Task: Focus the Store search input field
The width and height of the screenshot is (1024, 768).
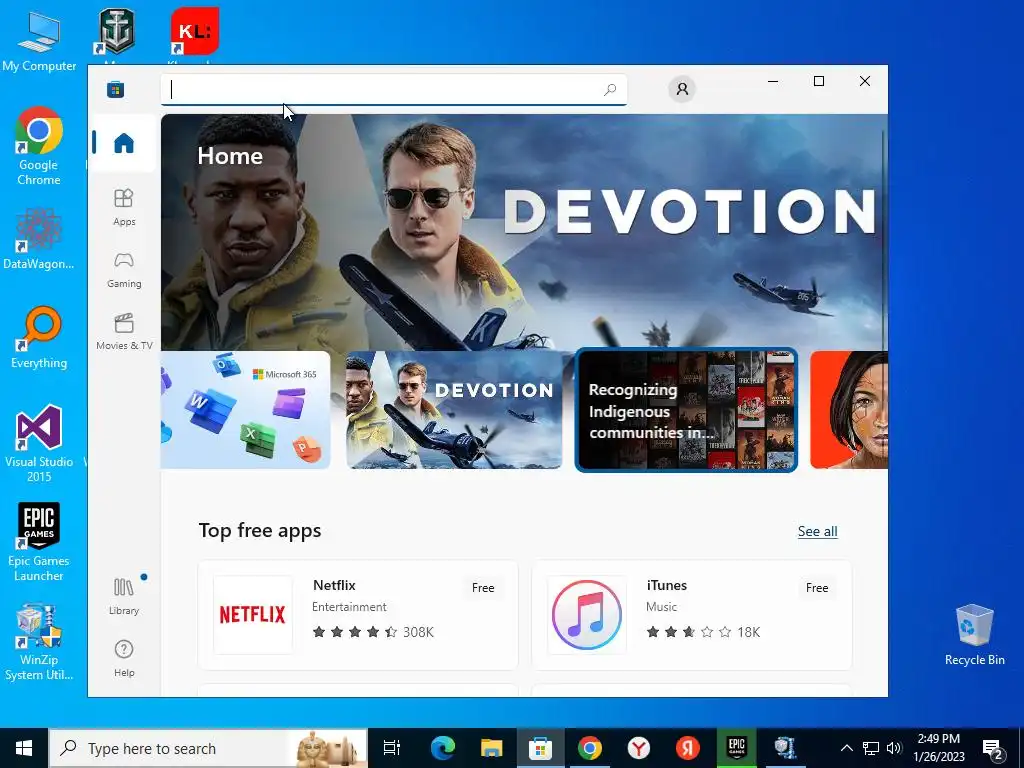Action: pyautogui.click(x=393, y=89)
